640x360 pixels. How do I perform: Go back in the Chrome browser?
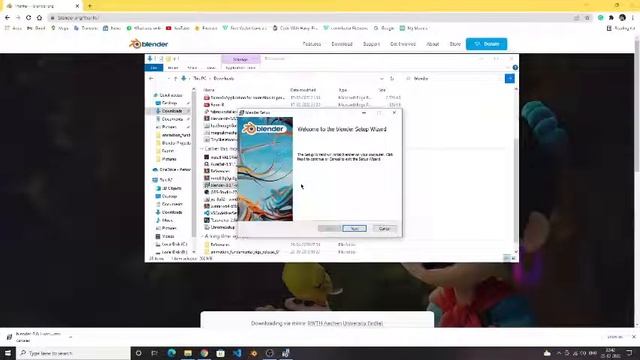[x=7, y=18]
